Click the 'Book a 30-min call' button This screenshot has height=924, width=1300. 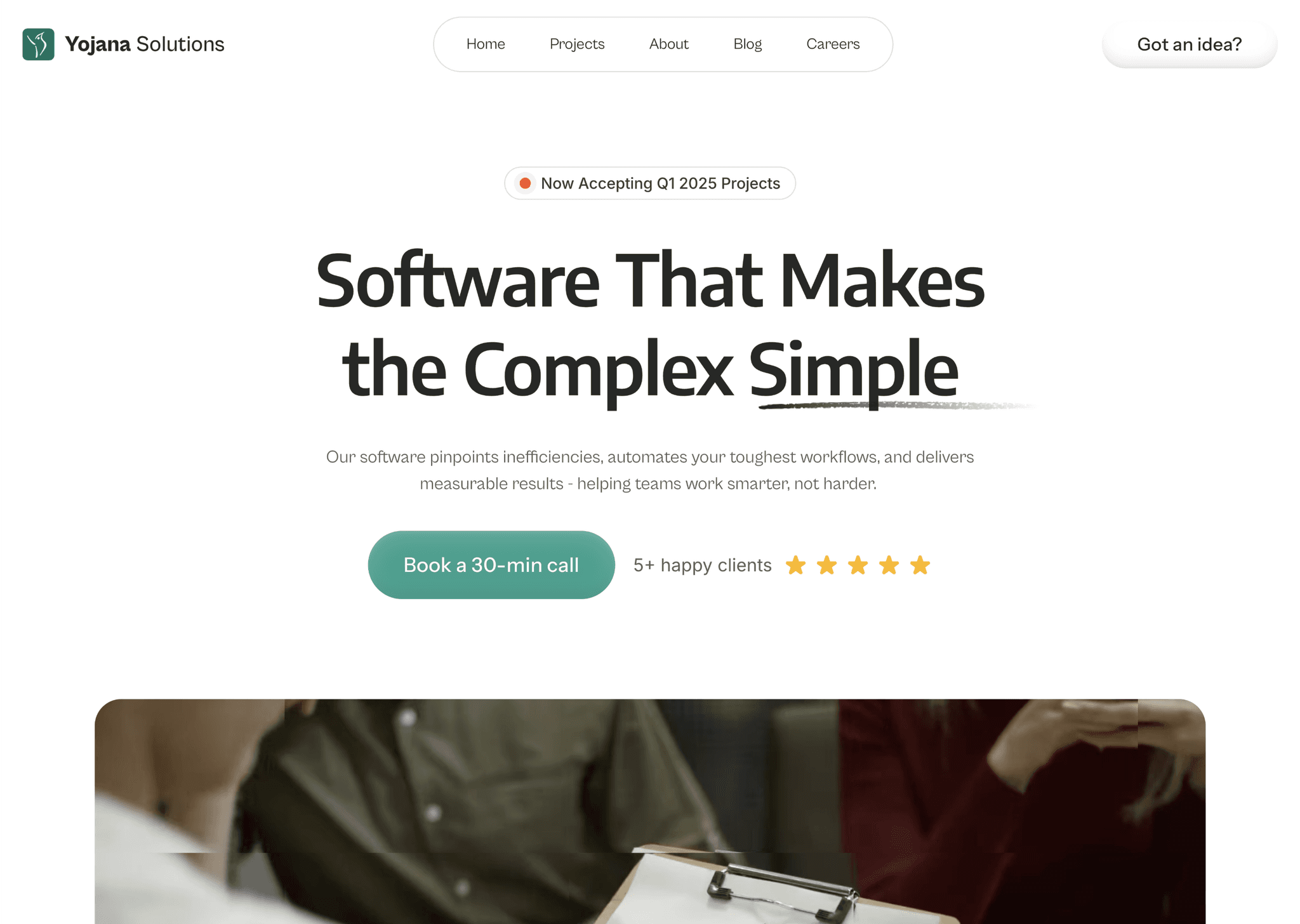[x=491, y=565]
